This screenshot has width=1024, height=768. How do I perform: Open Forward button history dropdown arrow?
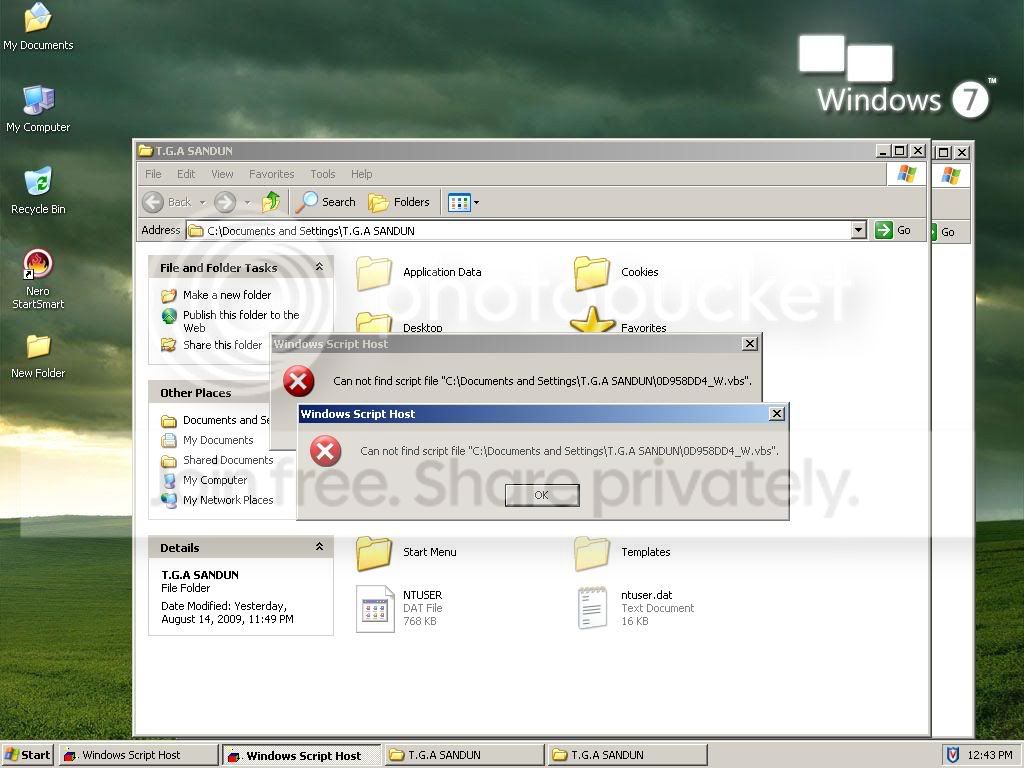247,202
